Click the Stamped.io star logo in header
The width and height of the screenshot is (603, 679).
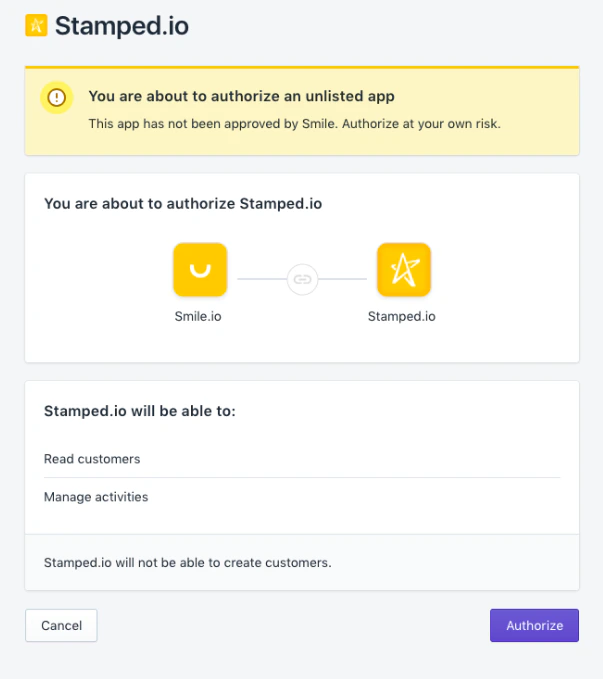tap(36, 26)
